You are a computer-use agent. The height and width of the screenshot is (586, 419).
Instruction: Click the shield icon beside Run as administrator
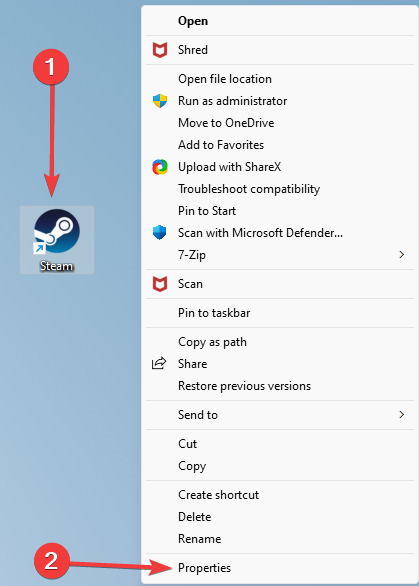click(160, 101)
